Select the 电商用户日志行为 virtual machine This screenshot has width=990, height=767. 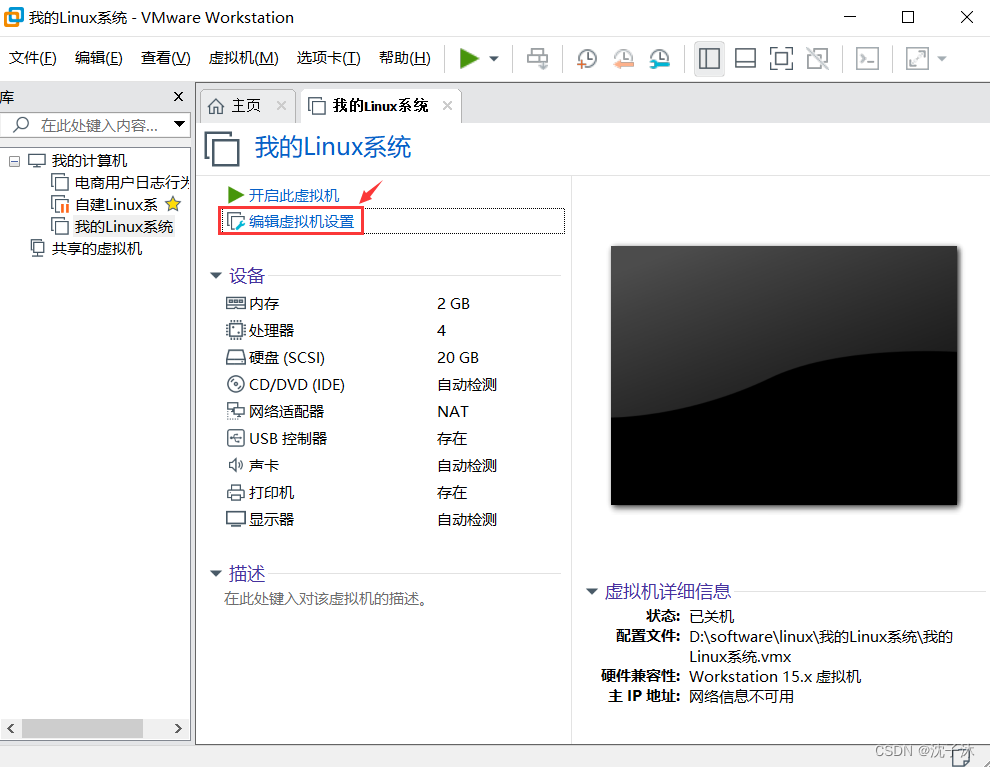(x=131, y=183)
